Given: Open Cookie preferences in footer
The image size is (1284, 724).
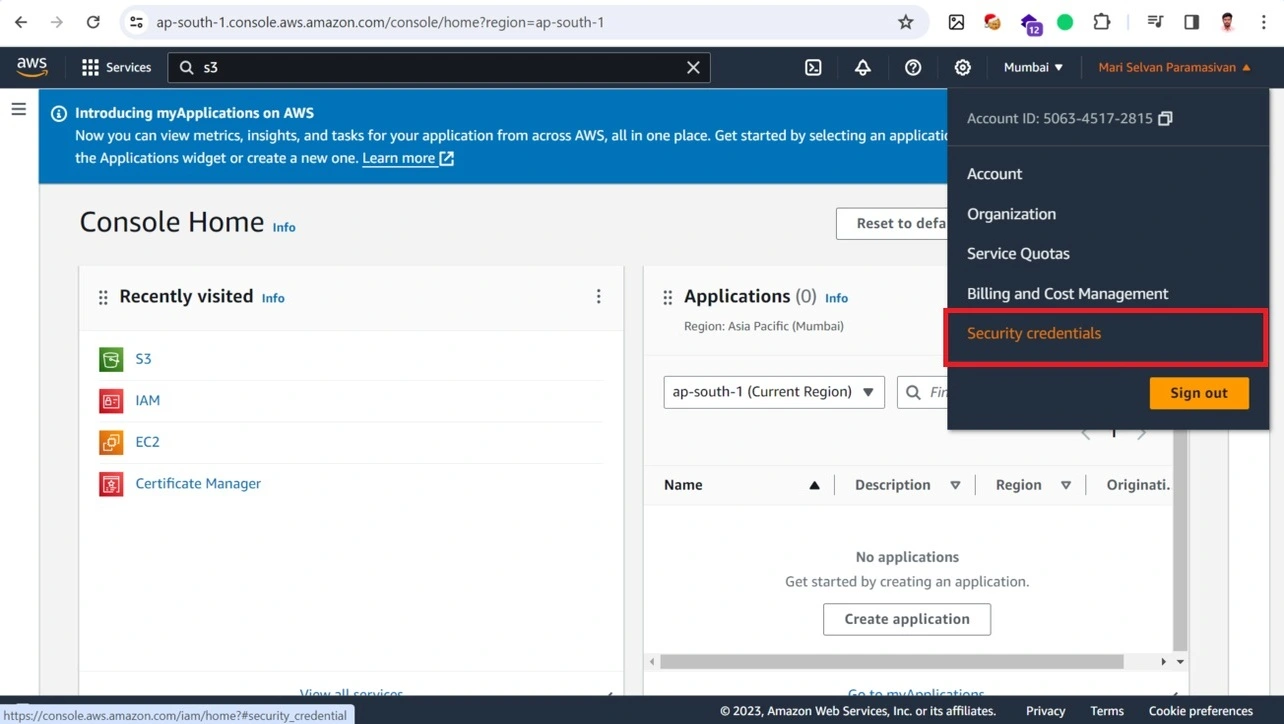Looking at the screenshot, I should [1200, 711].
